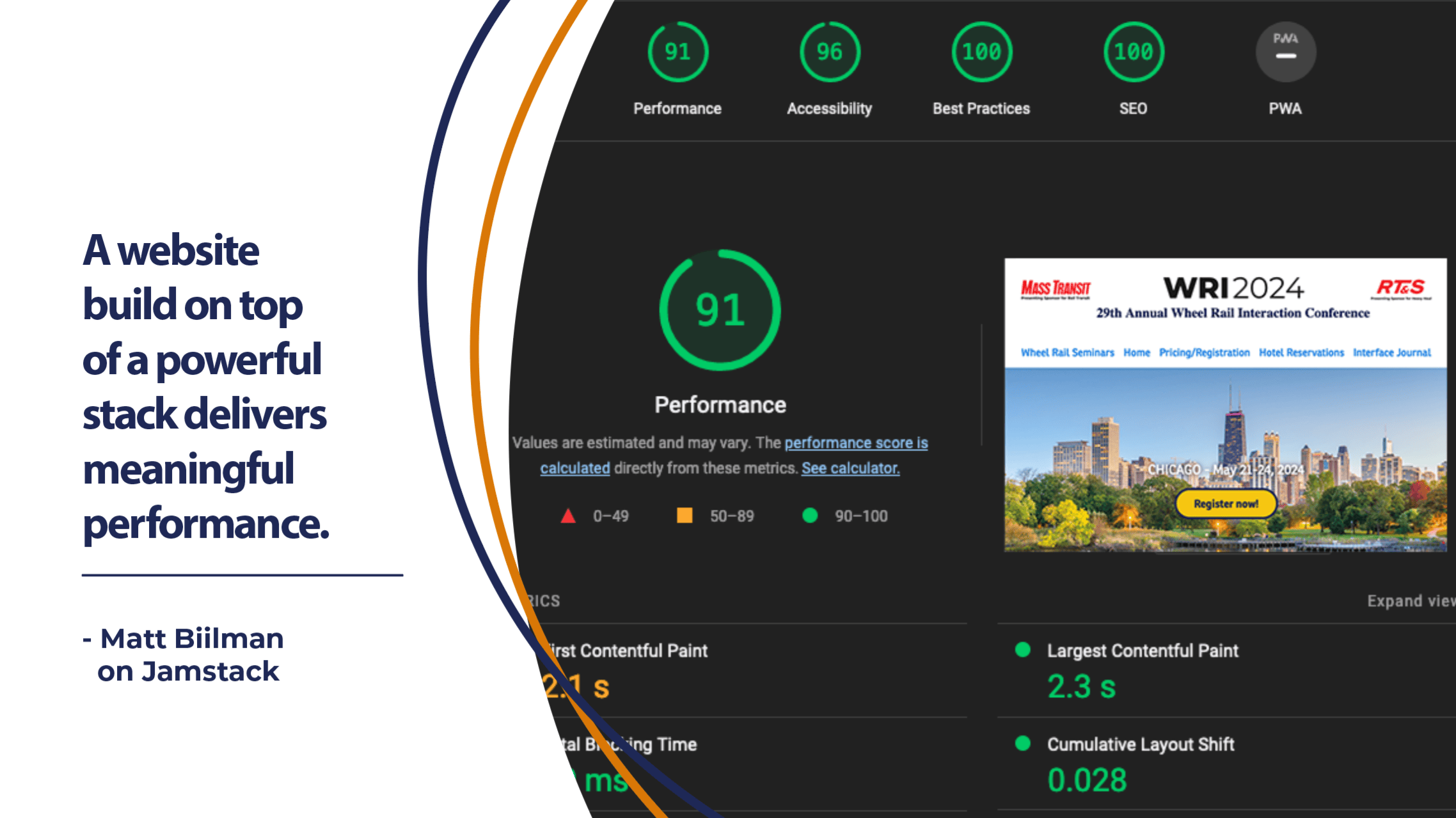This screenshot has width=1456, height=818.
Task: Click the Performance score gauge showing 91
Action: [677, 52]
